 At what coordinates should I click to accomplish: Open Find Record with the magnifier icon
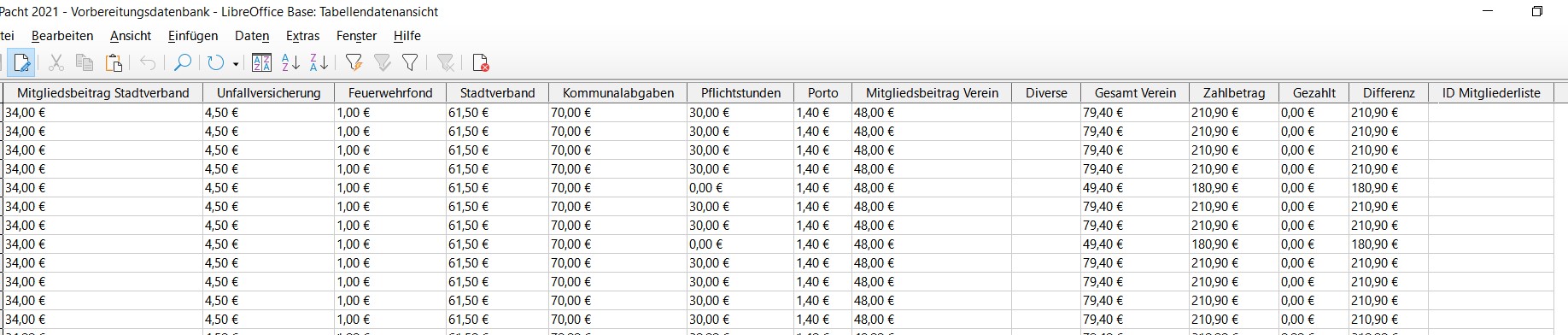[182, 62]
